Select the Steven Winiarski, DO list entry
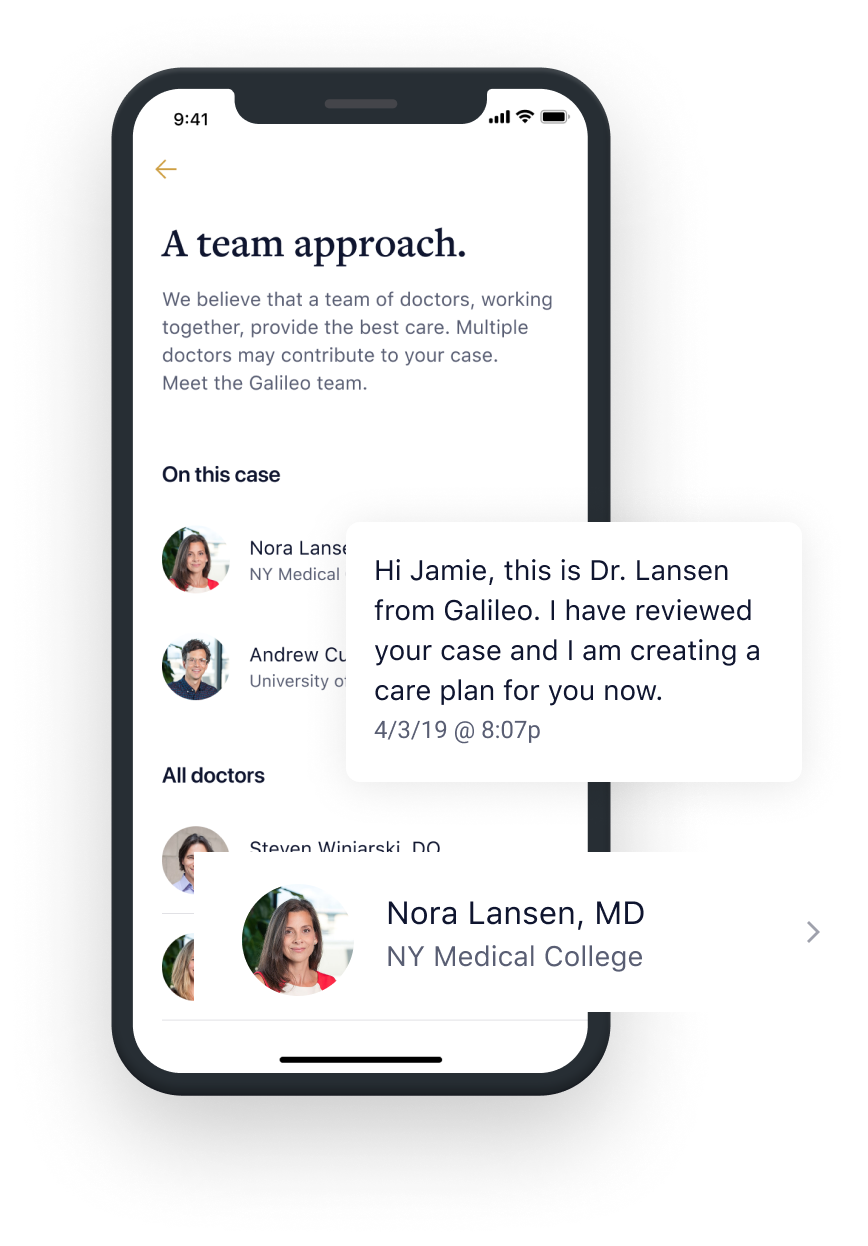This screenshot has height=1246, width=868. (x=345, y=847)
